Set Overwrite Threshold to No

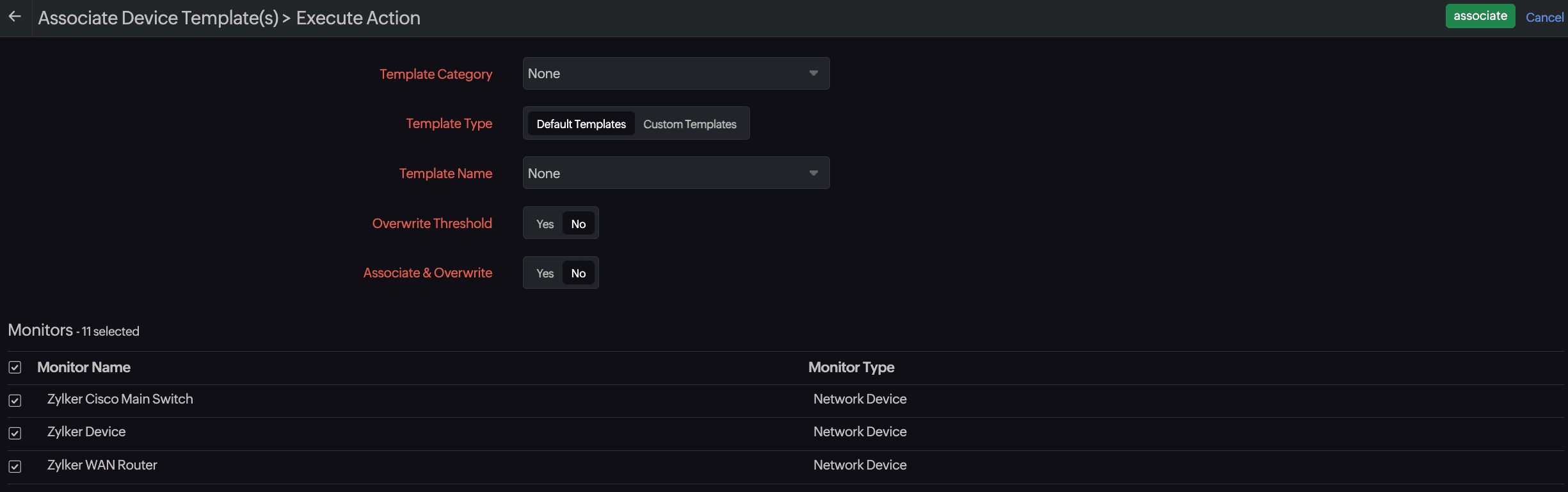click(x=578, y=224)
